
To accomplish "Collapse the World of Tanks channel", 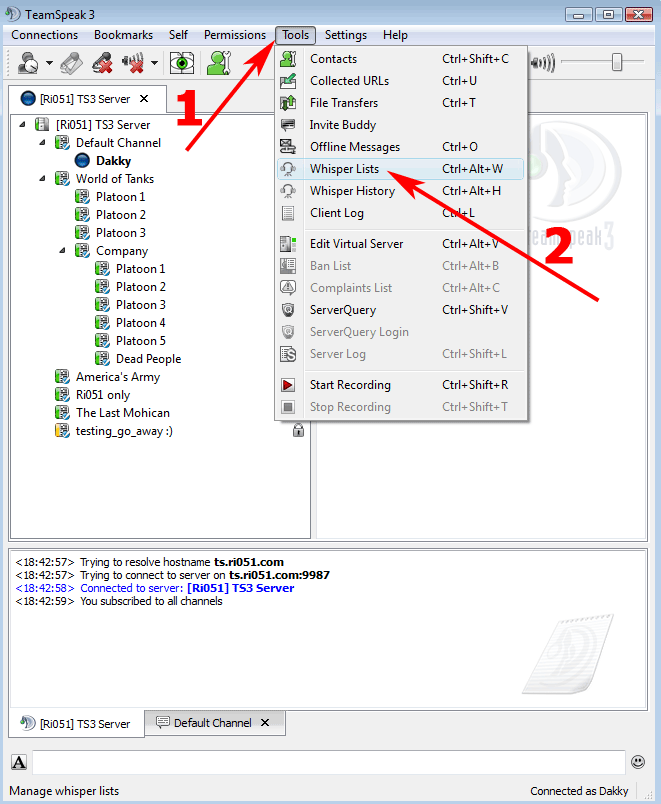I will coord(43,179).
